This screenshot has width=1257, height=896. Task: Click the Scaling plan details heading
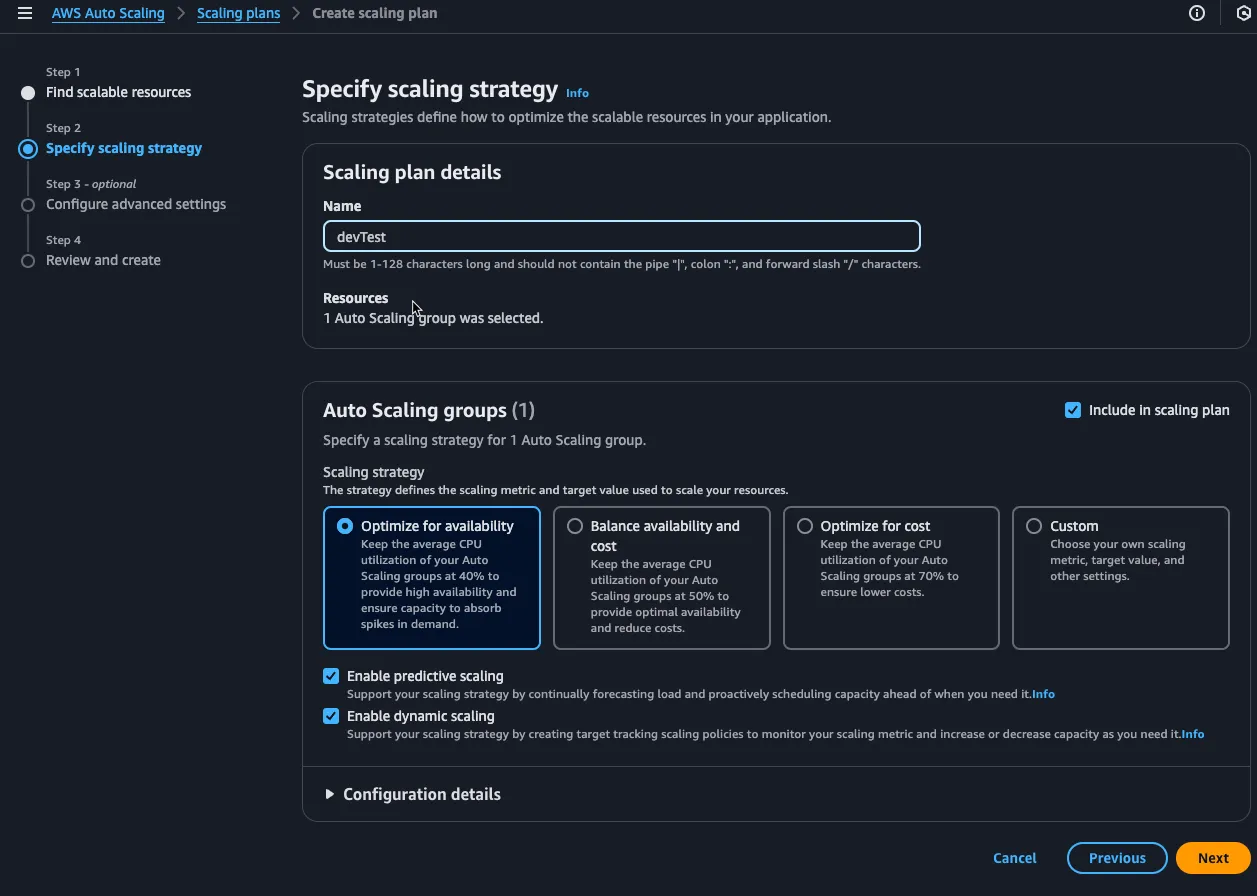coord(412,172)
